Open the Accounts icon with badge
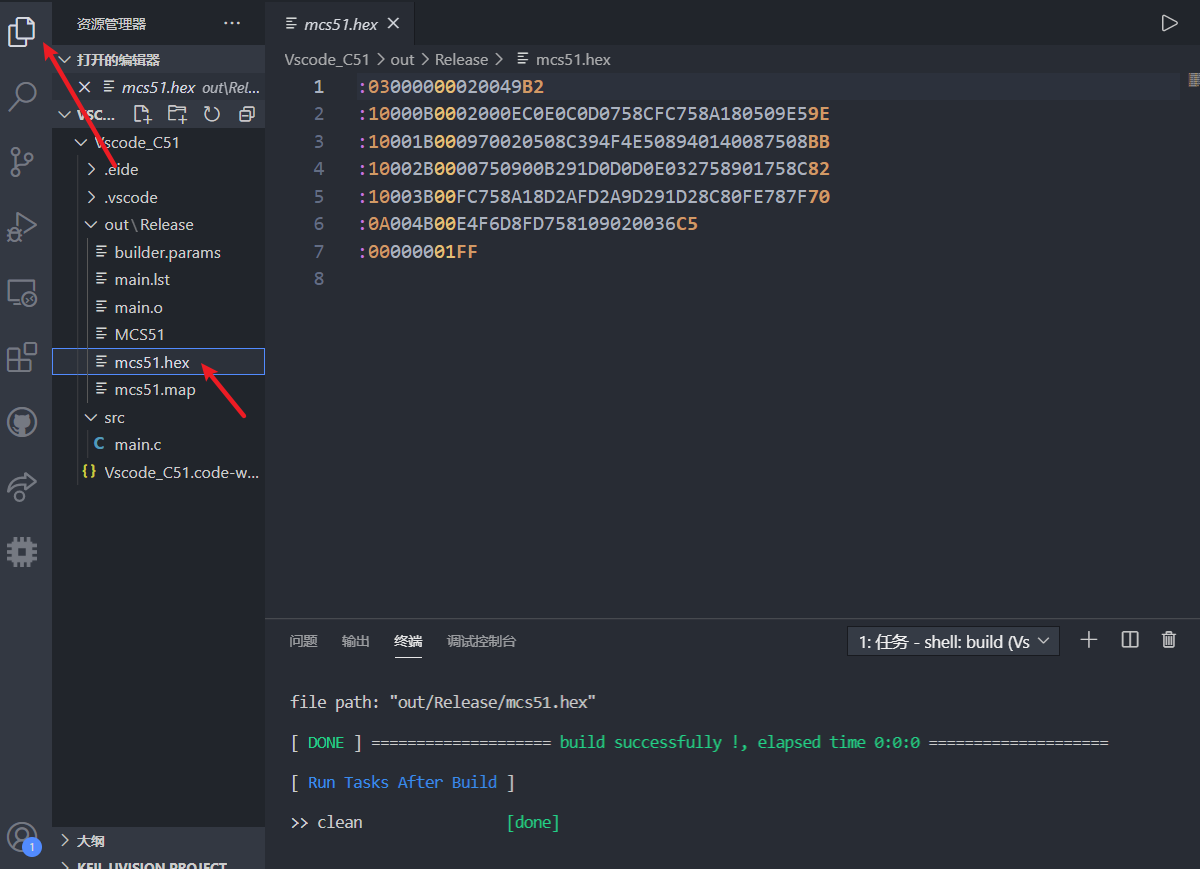 point(22,838)
